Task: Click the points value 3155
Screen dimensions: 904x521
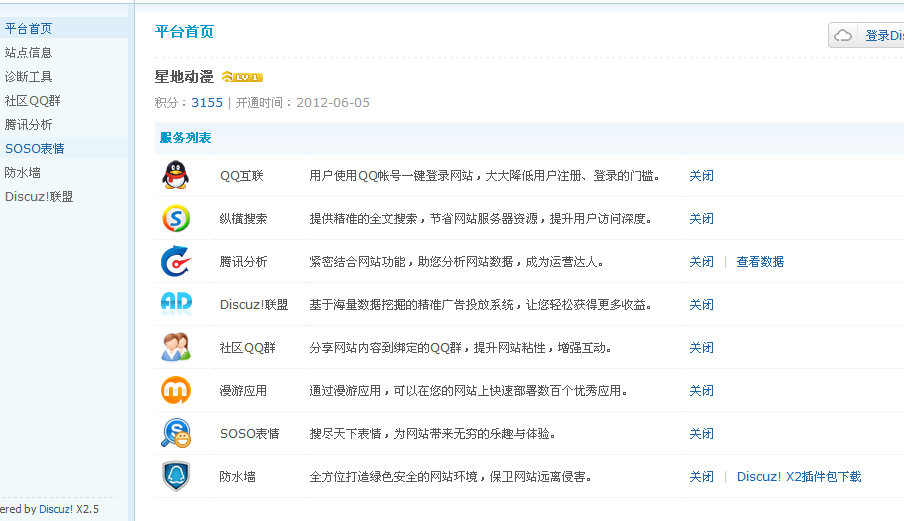Action: click(207, 103)
